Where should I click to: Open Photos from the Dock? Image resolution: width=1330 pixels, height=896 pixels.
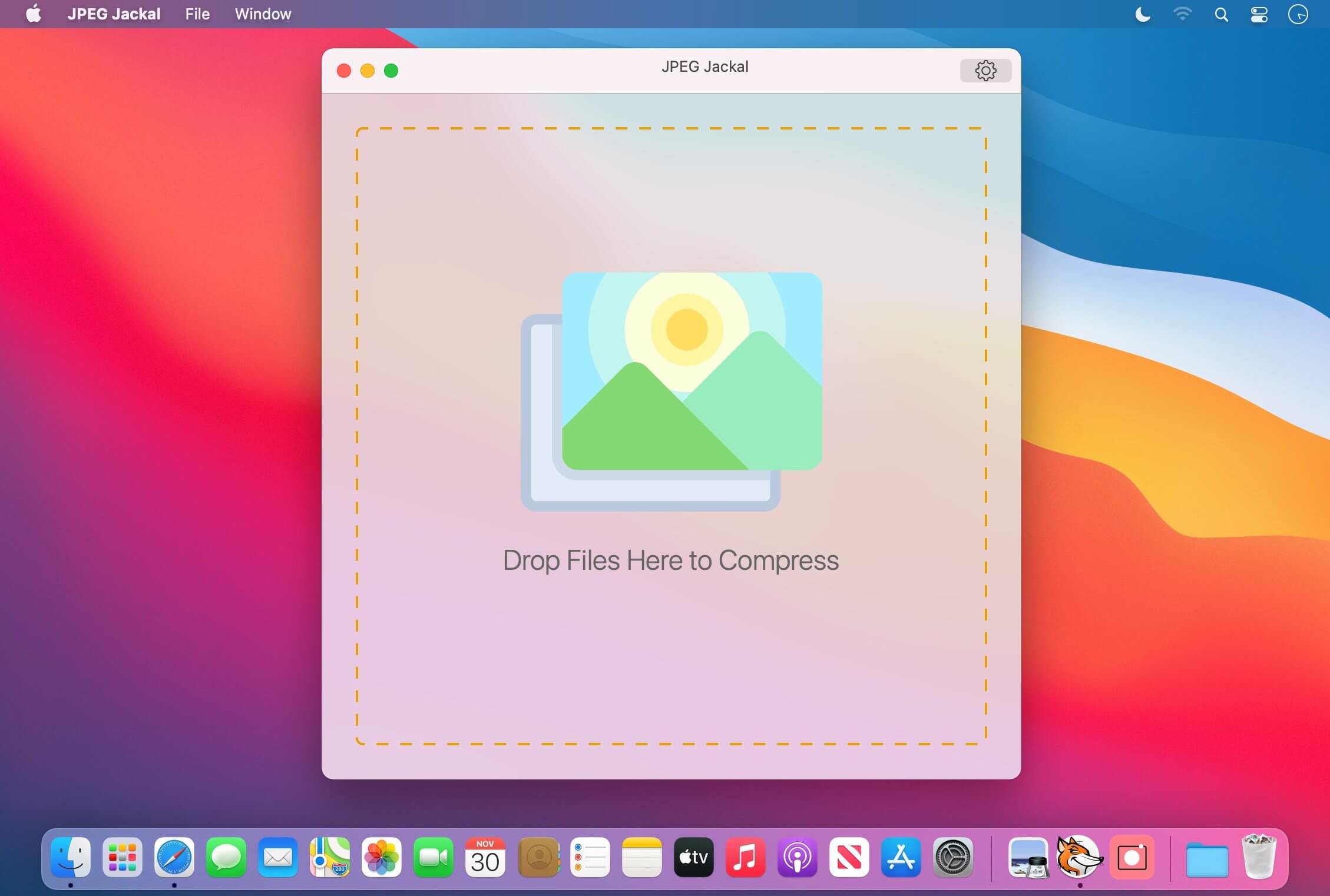(x=381, y=858)
